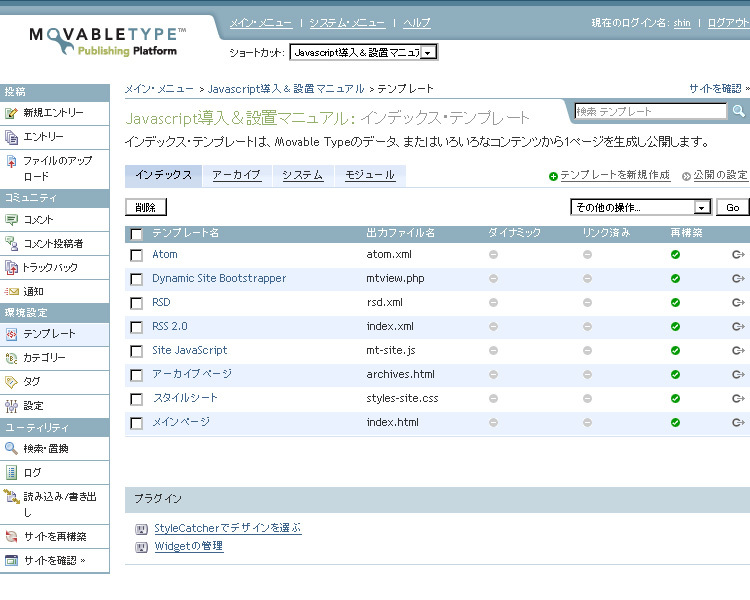The width and height of the screenshot is (750, 600).
Task: Click the 'mtview.php' output file cell
Action: pyautogui.click(x=395, y=278)
